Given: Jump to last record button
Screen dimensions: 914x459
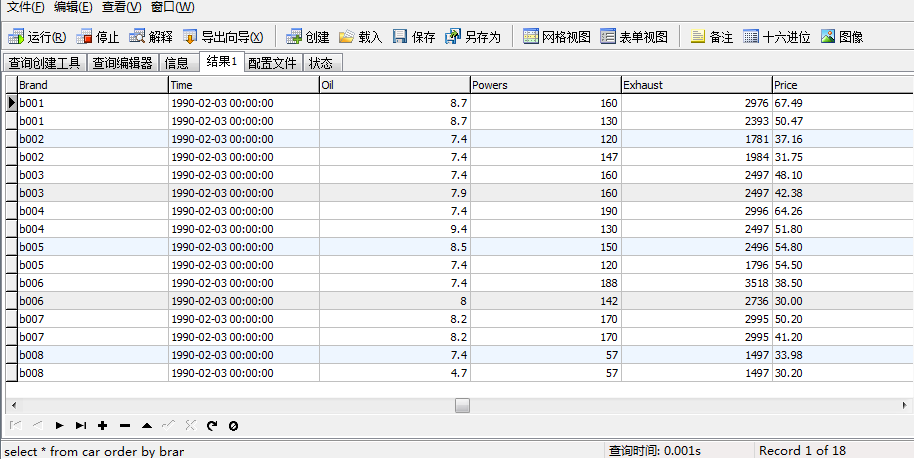Looking at the screenshot, I should point(81,426).
